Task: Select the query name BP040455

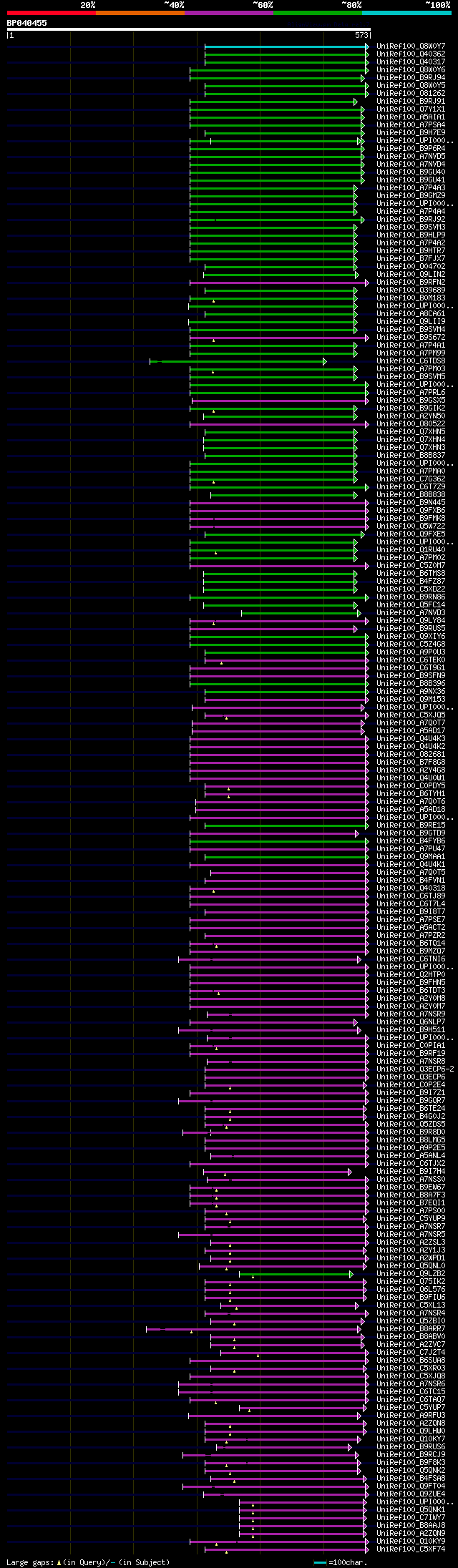Action: [x=27, y=23]
